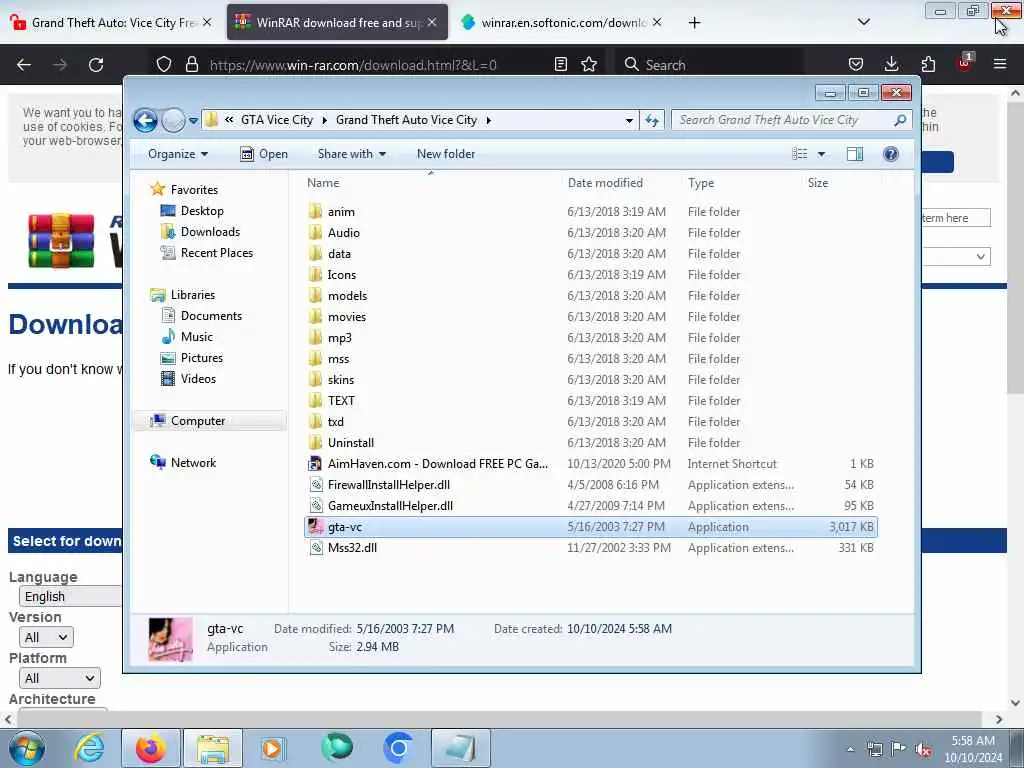Open Explorer help icon

click(891, 154)
